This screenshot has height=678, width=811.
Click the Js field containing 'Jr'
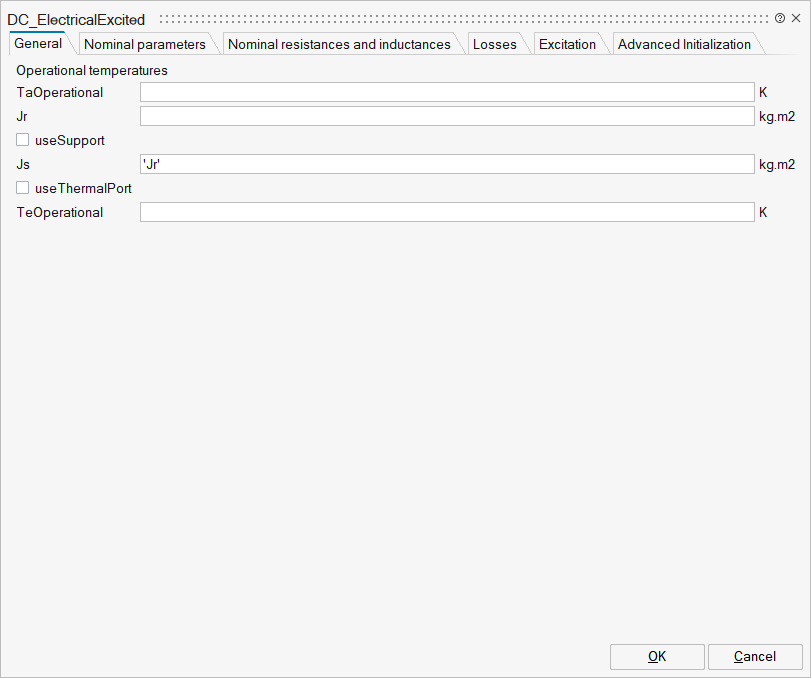pyautogui.click(x=446, y=164)
